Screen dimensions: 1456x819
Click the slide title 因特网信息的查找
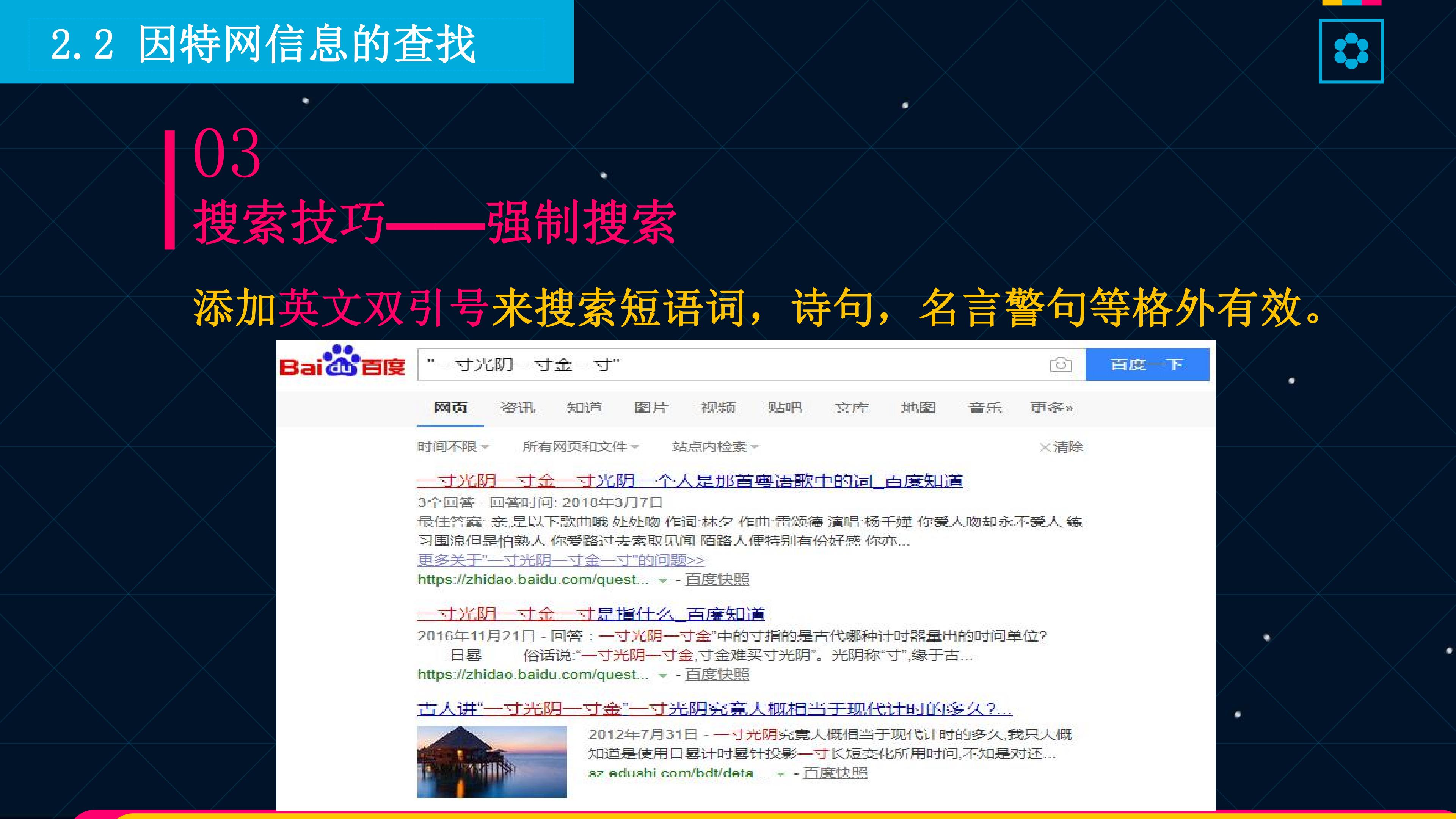click(307, 44)
